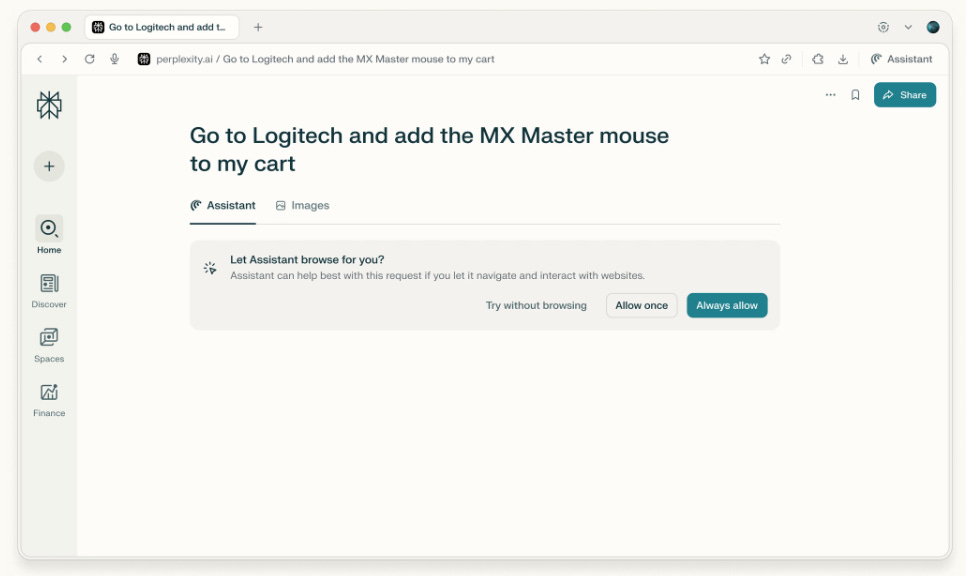This screenshot has height=576, width=966.
Task: Switch to the Assistant tab
Action: (x=222, y=206)
